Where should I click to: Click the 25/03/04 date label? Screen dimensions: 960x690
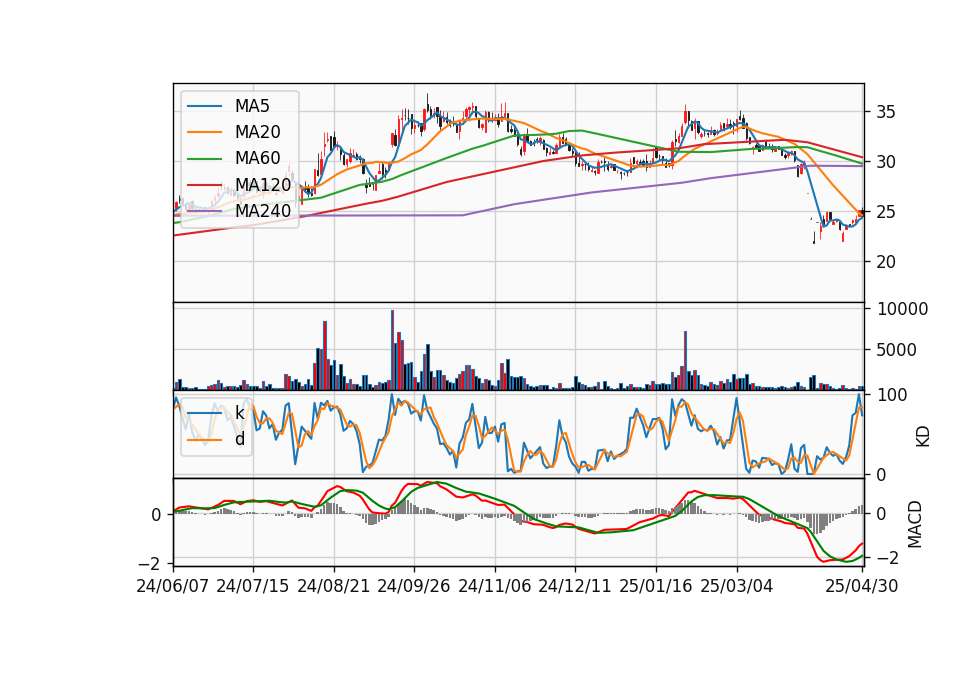point(737,586)
